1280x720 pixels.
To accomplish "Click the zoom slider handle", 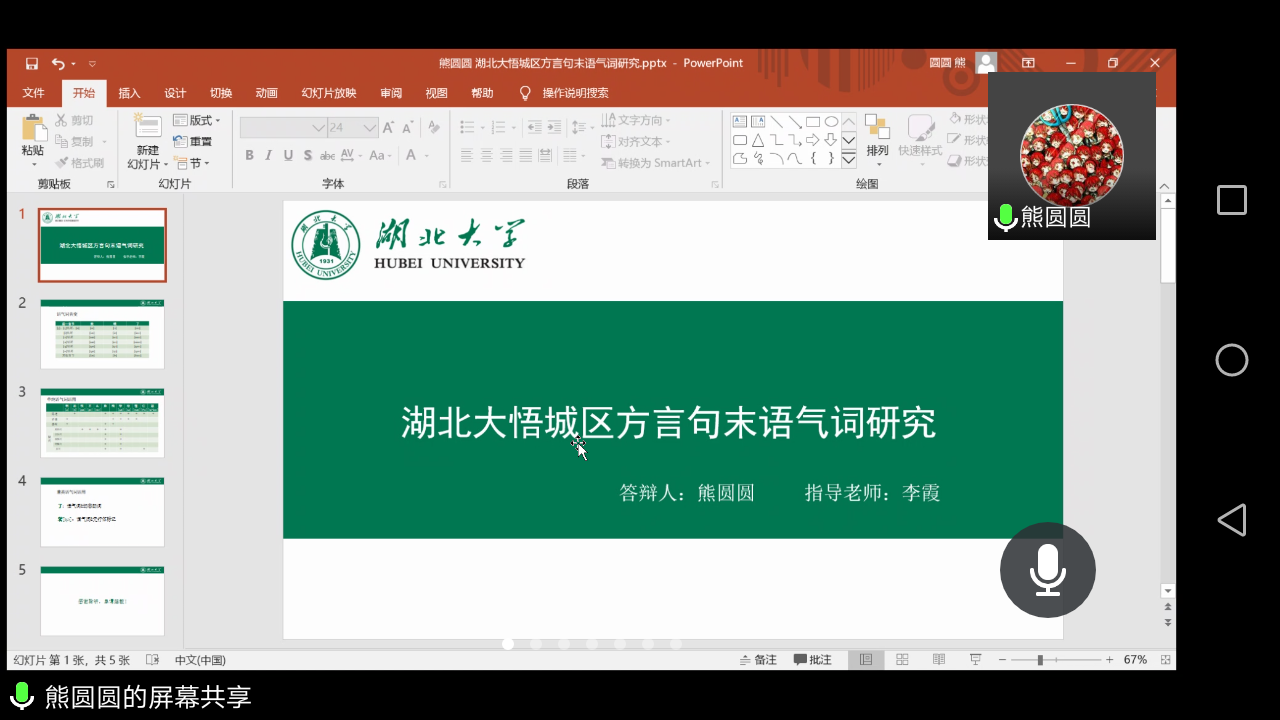I will (x=1040, y=660).
